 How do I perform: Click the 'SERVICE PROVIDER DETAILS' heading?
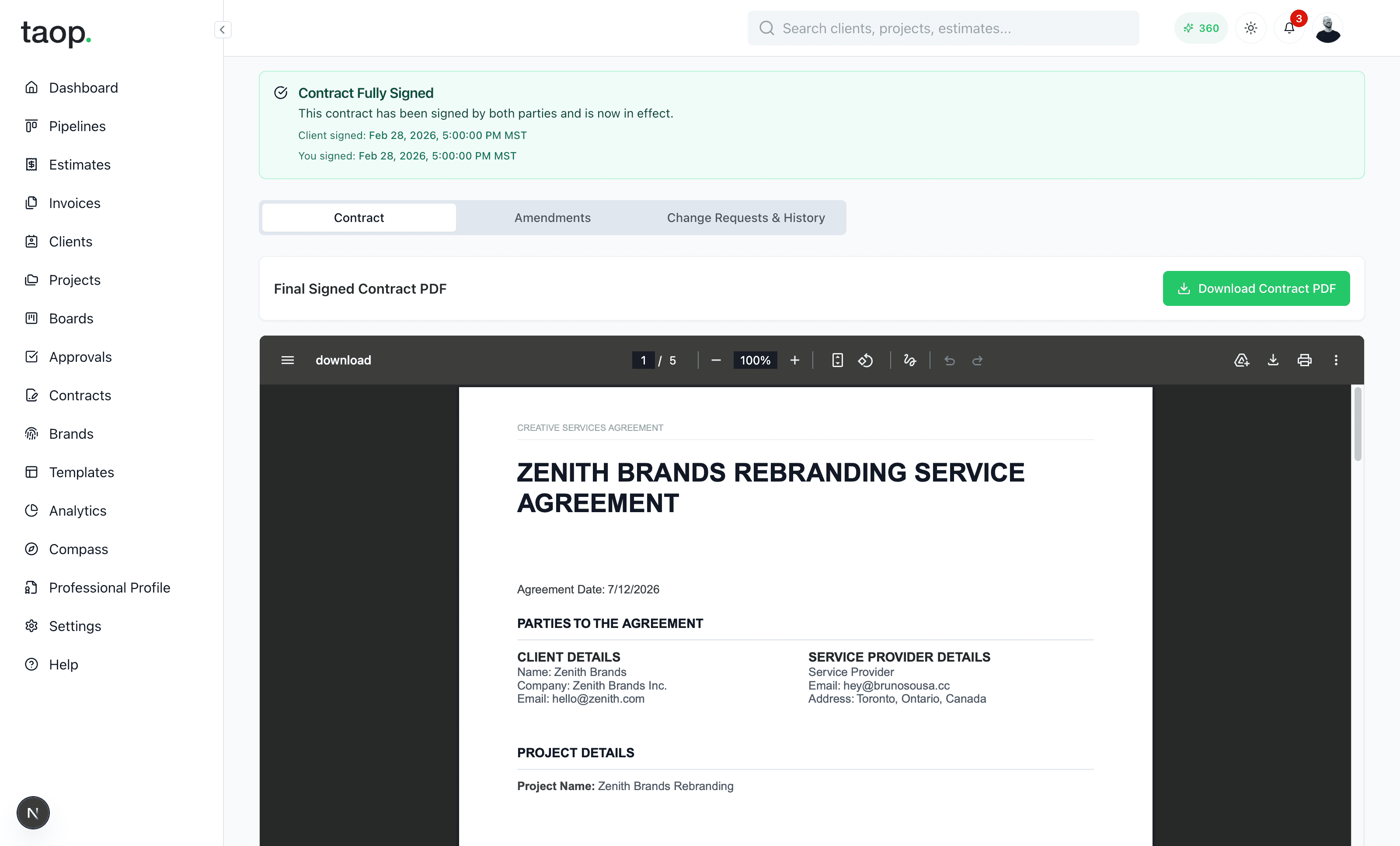(899, 657)
